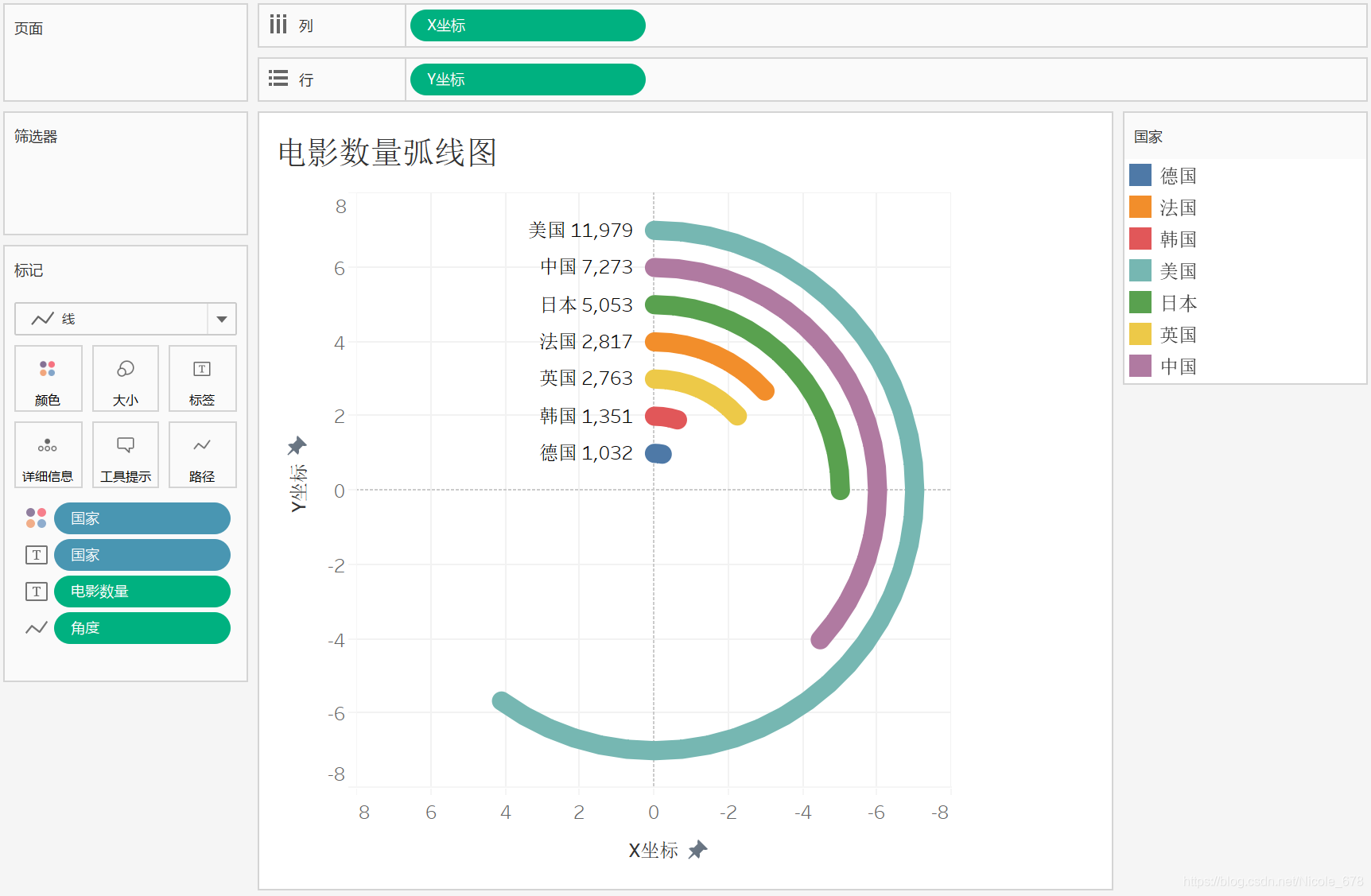This screenshot has width=1371, height=896.
Task: Click the 日本 green legend swatch
Action: tap(1140, 302)
